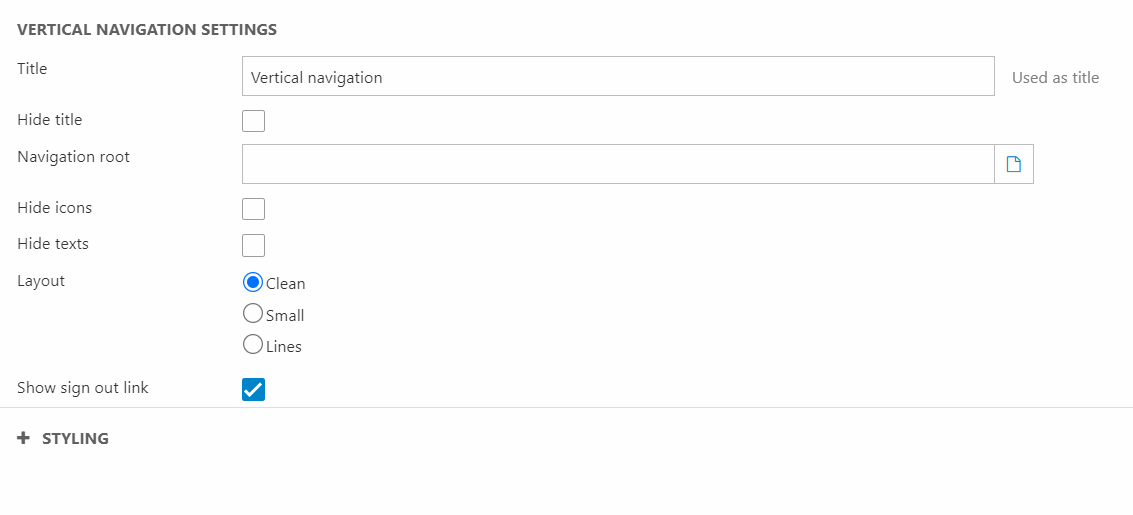Screen dimensions: 1133x515
Task: Select the Clean layout radio button
Action: pyautogui.click(x=253, y=282)
